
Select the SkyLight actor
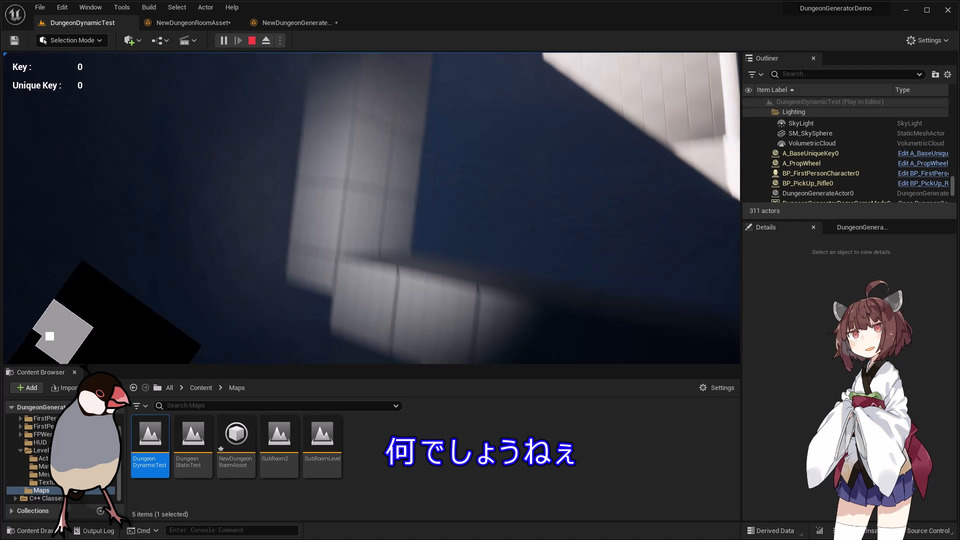pos(801,123)
